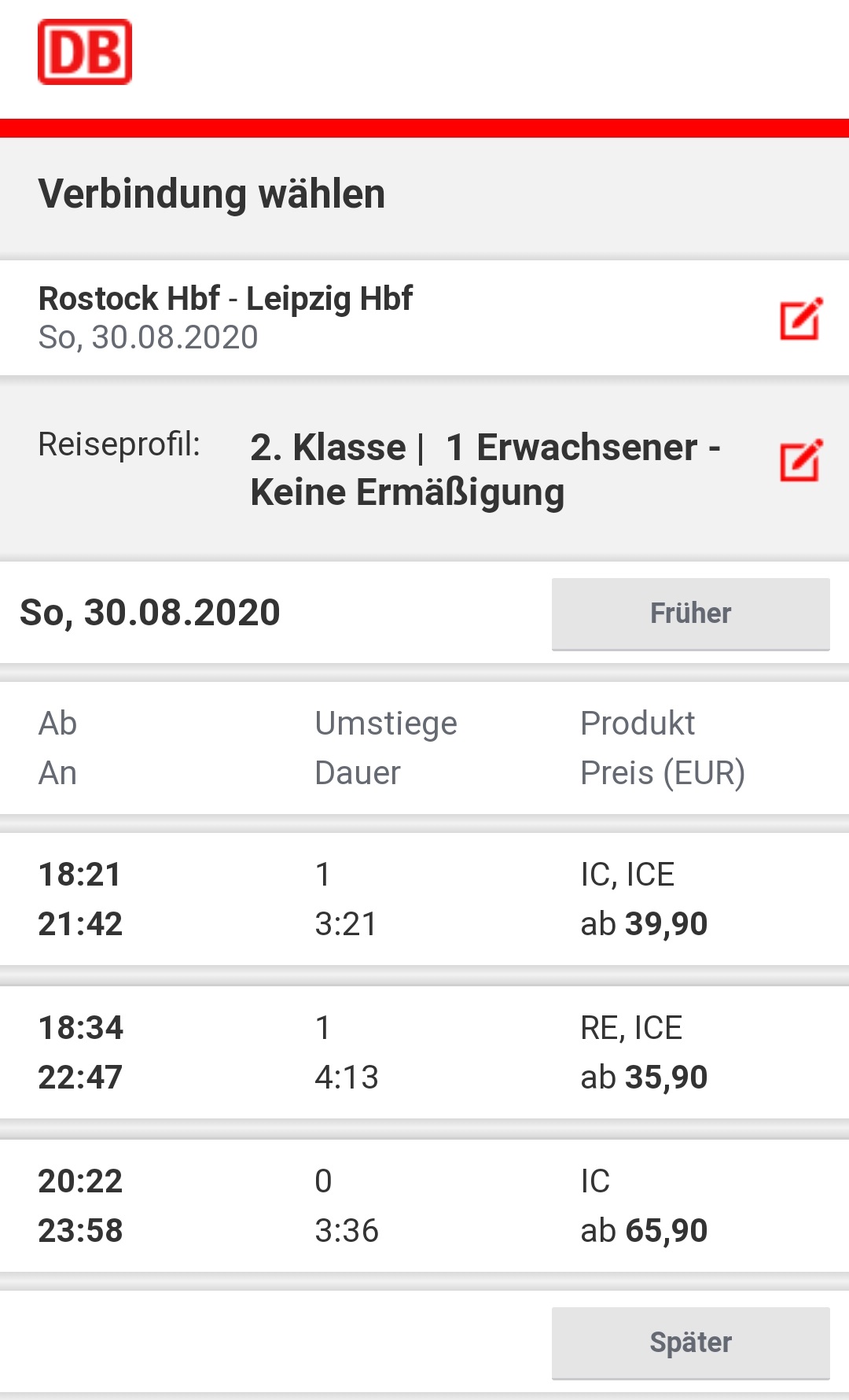Select the ab 35,90 price
This screenshot has height=1400, width=849.
(x=644, y=1078)
